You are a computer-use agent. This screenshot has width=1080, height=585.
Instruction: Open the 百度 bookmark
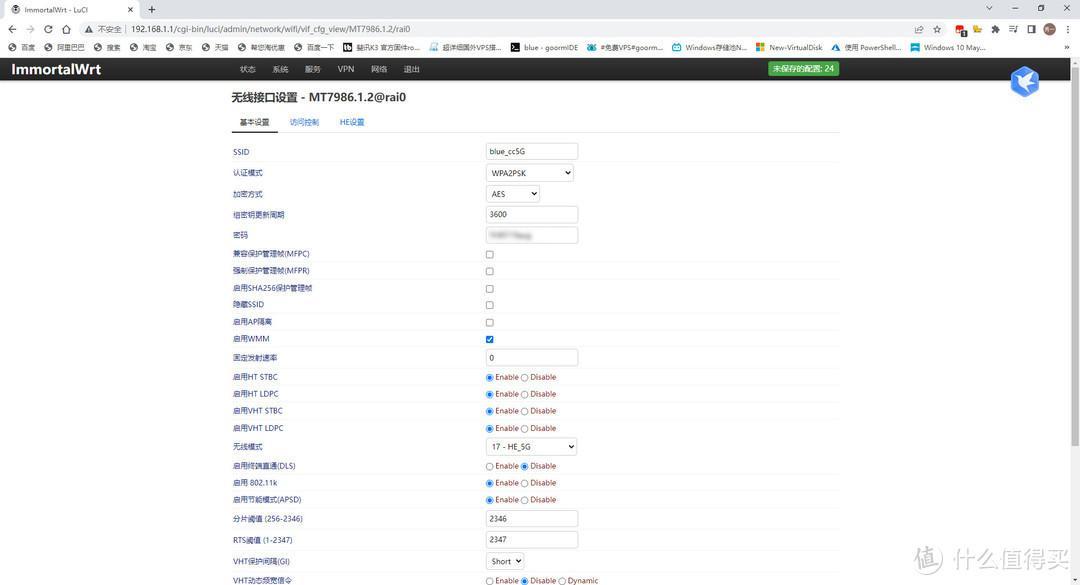pyautogui.click(x=21, y=48)
